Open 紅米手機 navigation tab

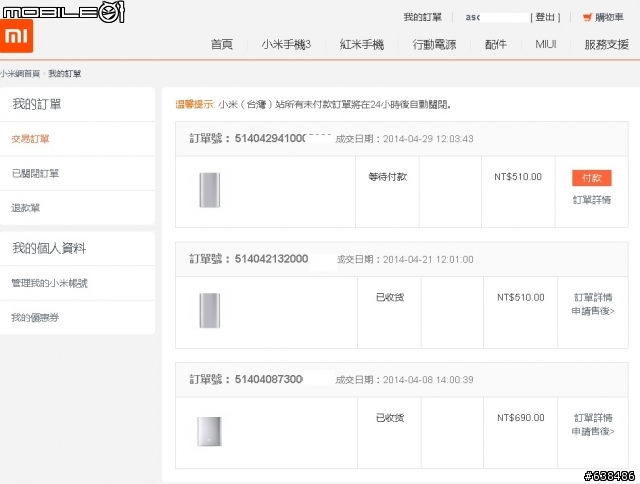pyautogui.click(x=362, y=44)
